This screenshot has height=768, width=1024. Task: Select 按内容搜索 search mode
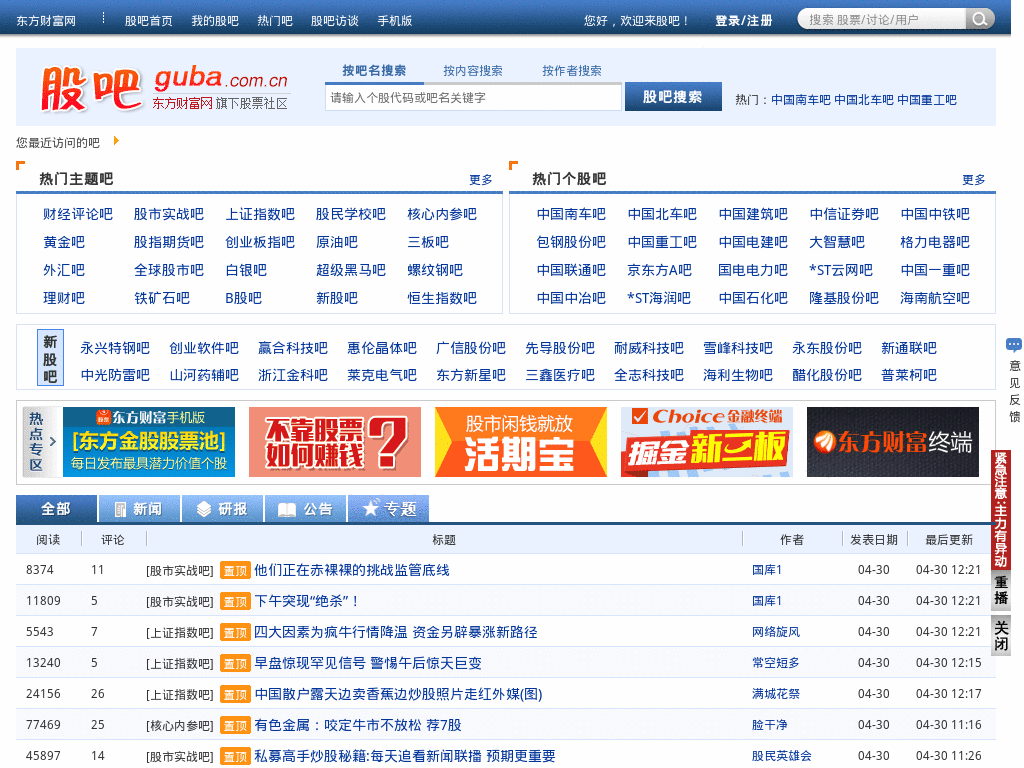click(x=473, y=71)
